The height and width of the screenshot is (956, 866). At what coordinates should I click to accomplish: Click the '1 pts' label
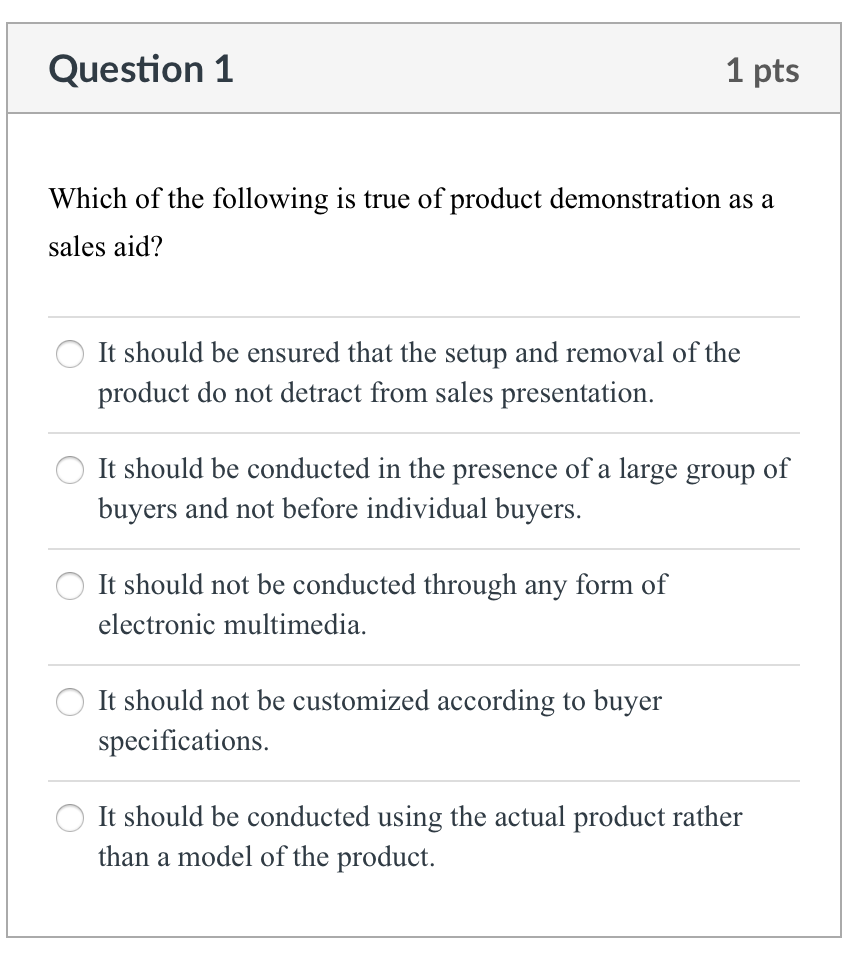click(x=763, y=69)
